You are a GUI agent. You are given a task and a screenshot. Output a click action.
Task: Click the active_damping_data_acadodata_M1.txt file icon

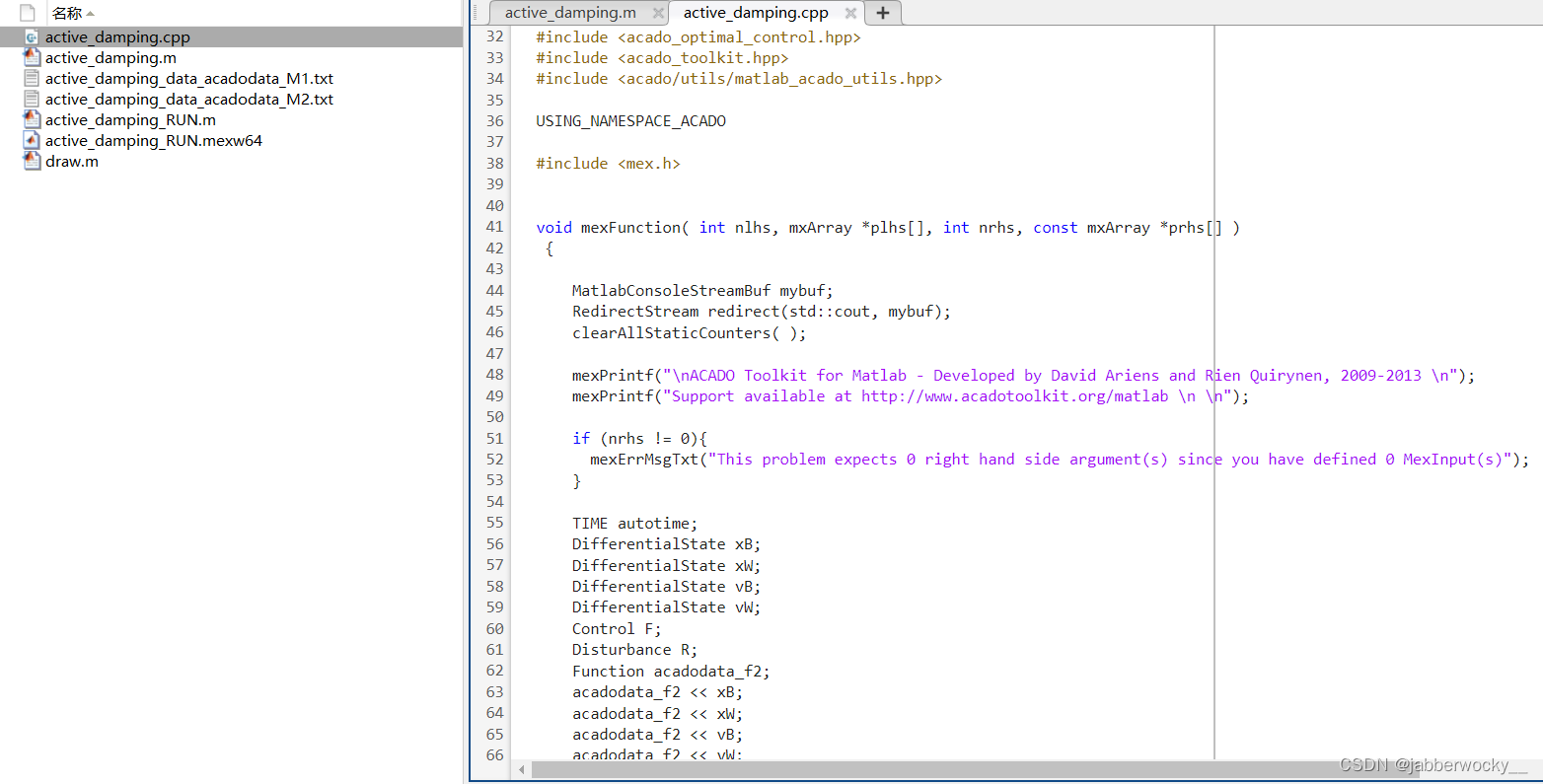(x=32, y=79)
